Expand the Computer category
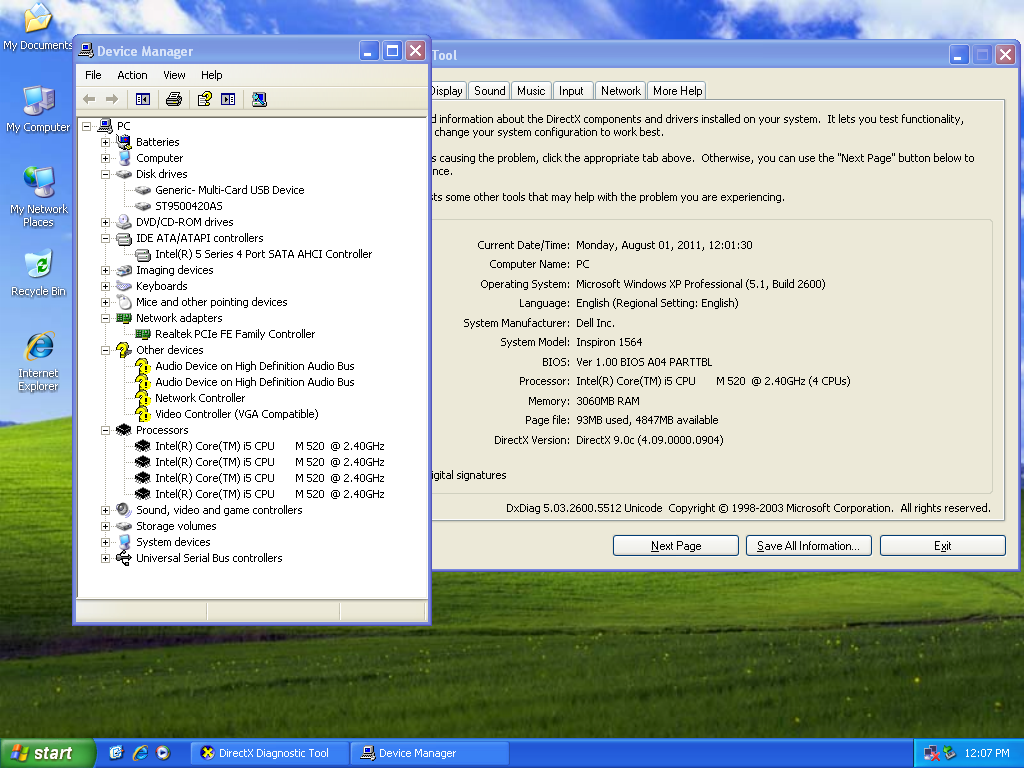Screen dimensions: 1024x768 (x=105, y=158)
